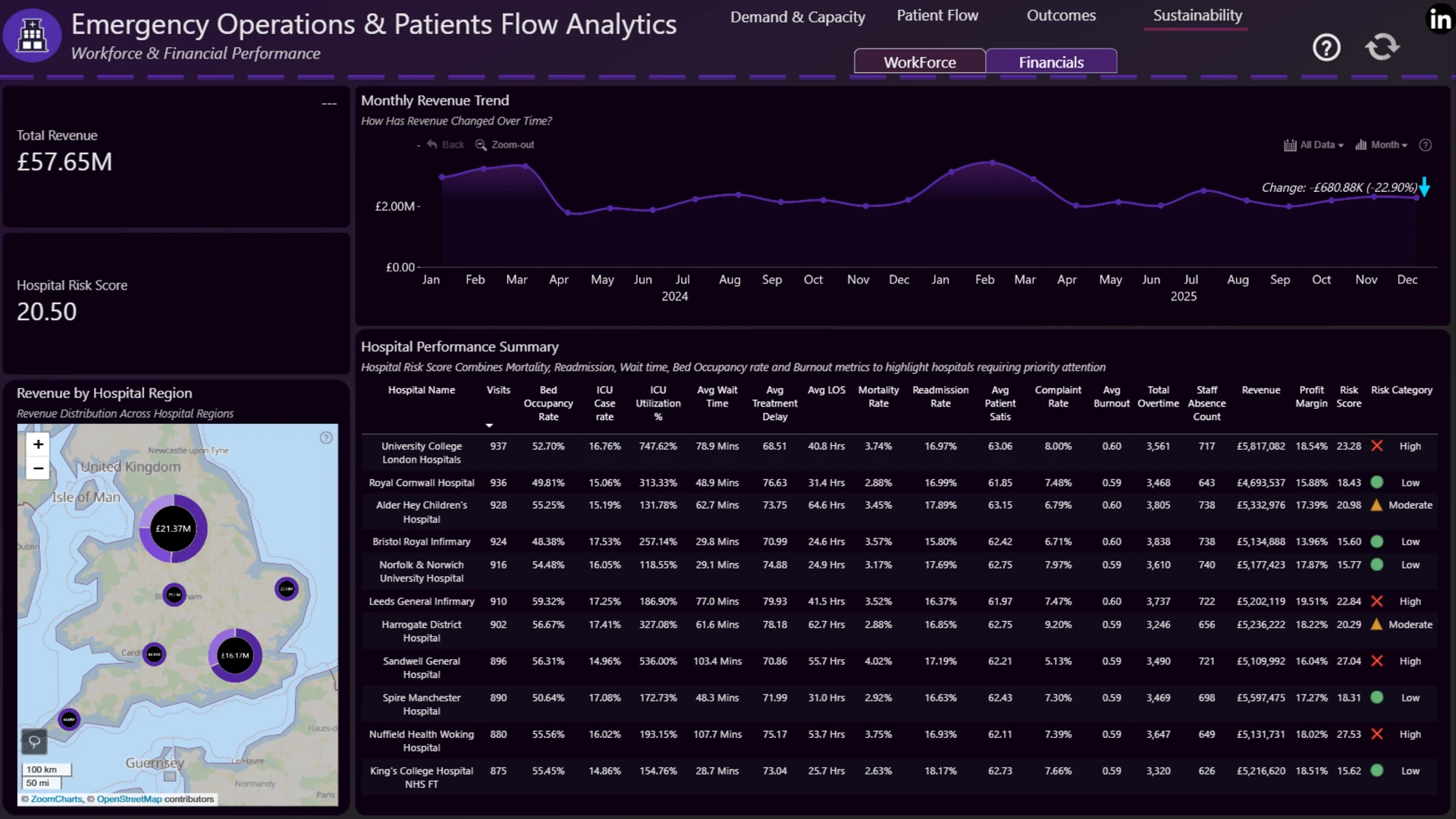Open the map help icon

coord(326,438)
